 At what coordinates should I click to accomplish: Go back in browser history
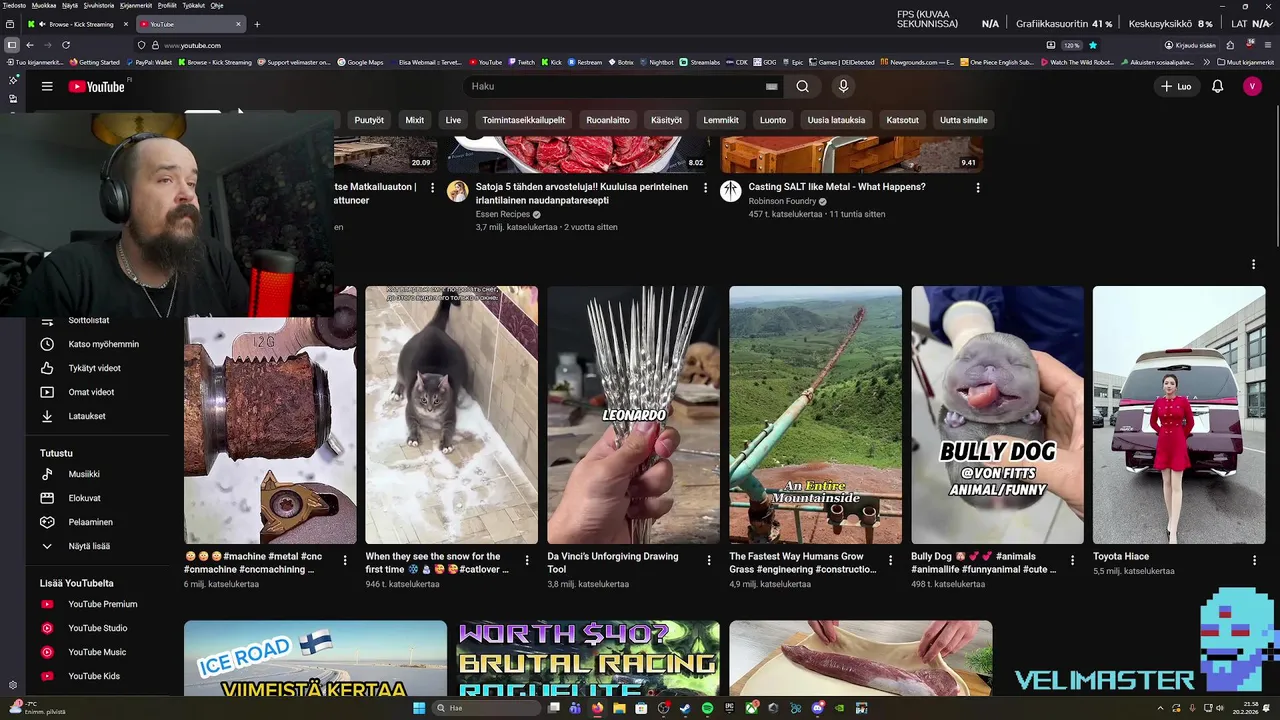30,45
